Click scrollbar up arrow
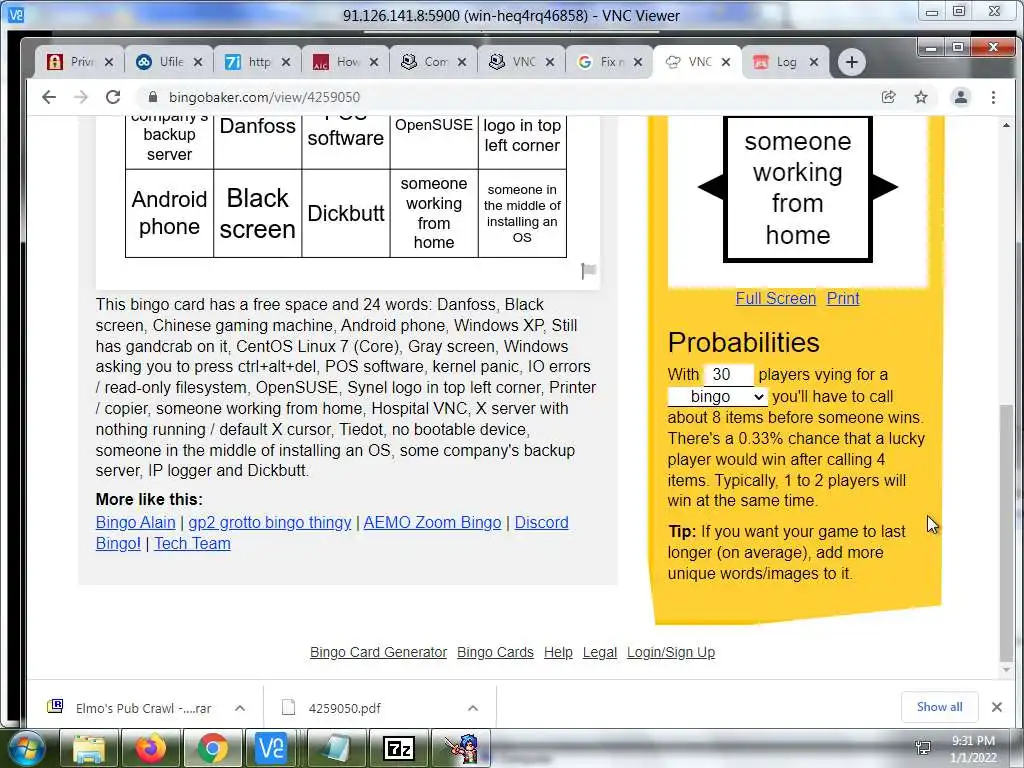1024x768 pixels. [x=1006, y=125]
